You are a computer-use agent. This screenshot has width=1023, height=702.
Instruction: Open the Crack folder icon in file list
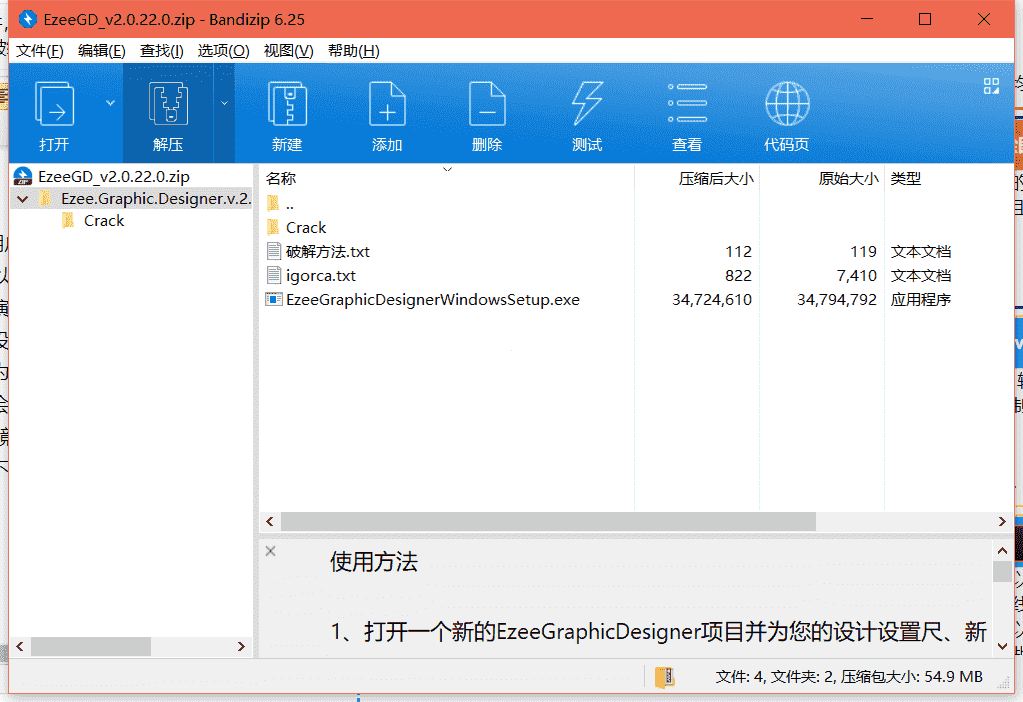(273, 227)
